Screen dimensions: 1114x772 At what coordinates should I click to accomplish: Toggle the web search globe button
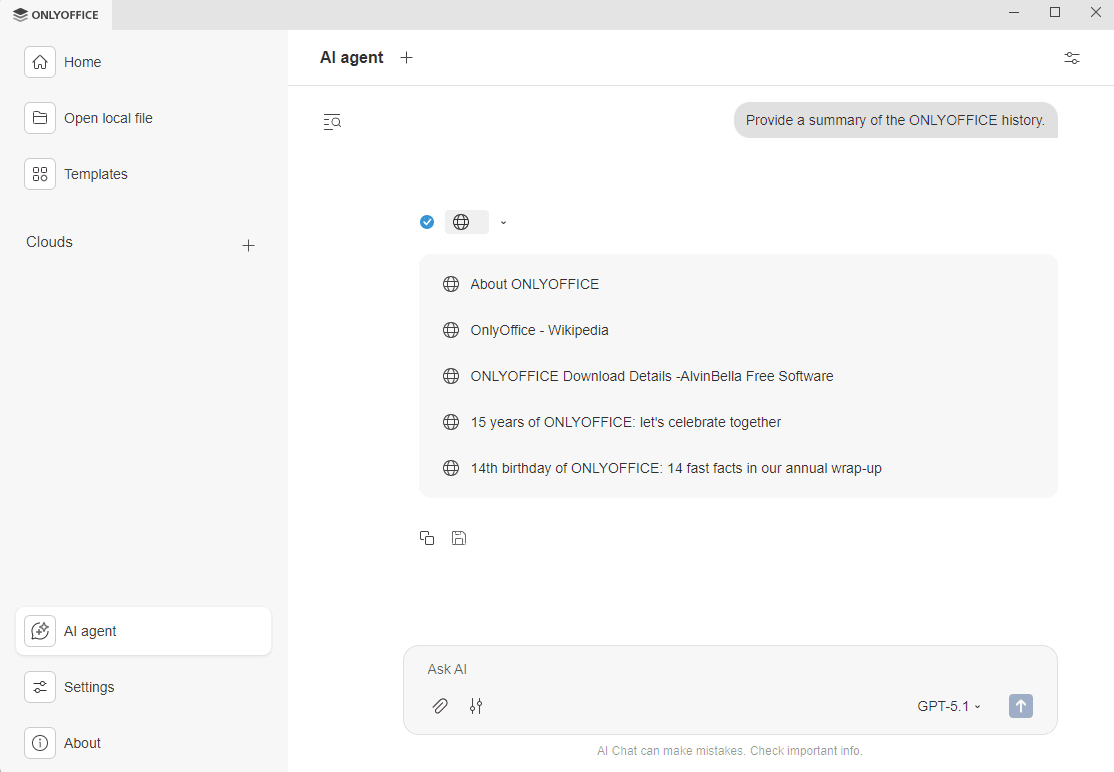462,222
